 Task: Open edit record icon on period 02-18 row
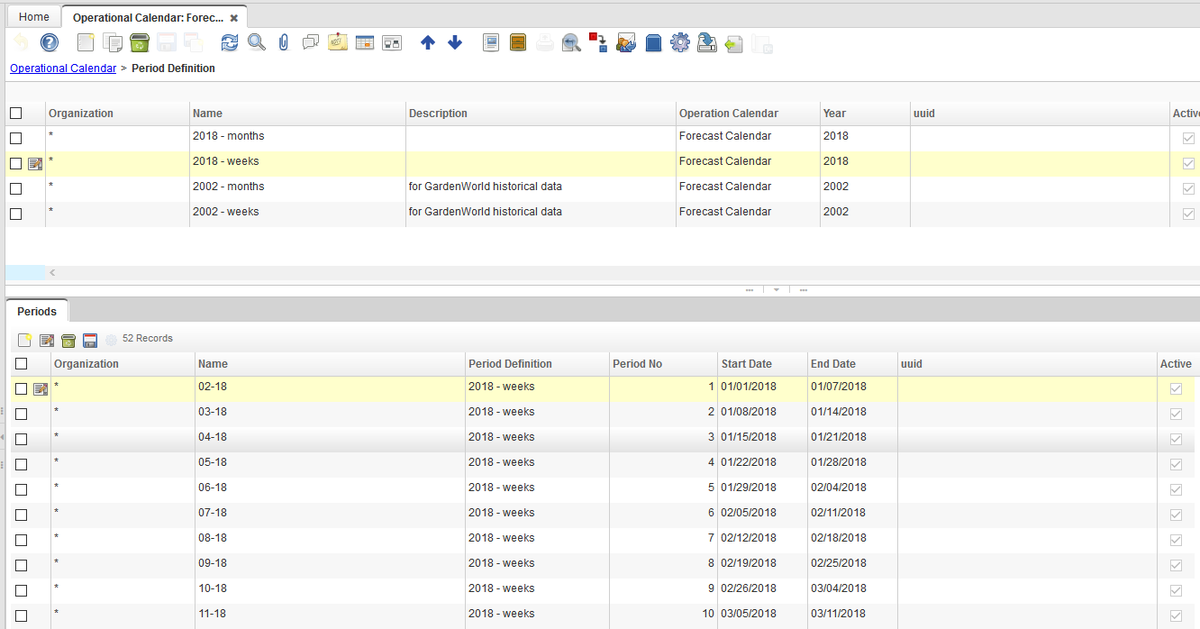pyautogui.click(x=40, y=389)
